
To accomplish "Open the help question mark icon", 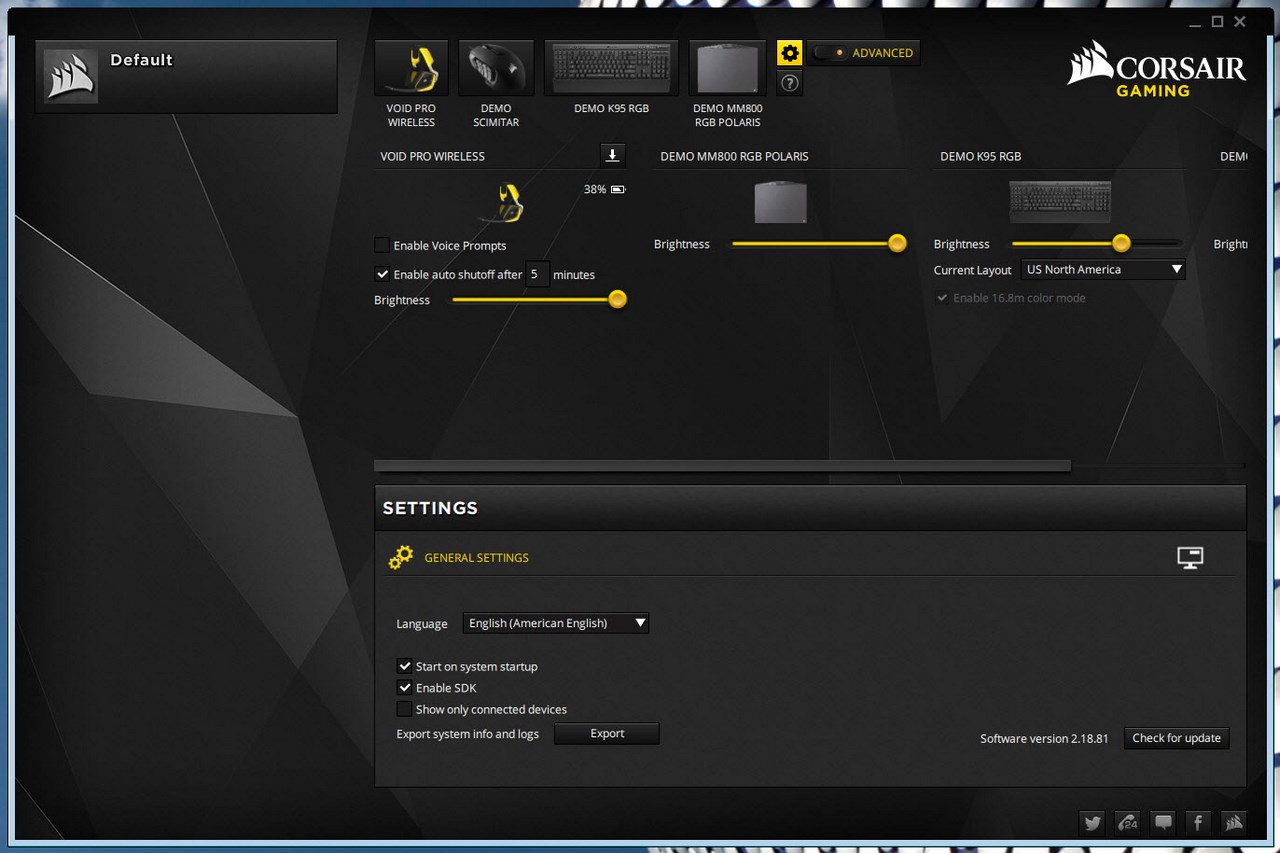I will point(790,83).
